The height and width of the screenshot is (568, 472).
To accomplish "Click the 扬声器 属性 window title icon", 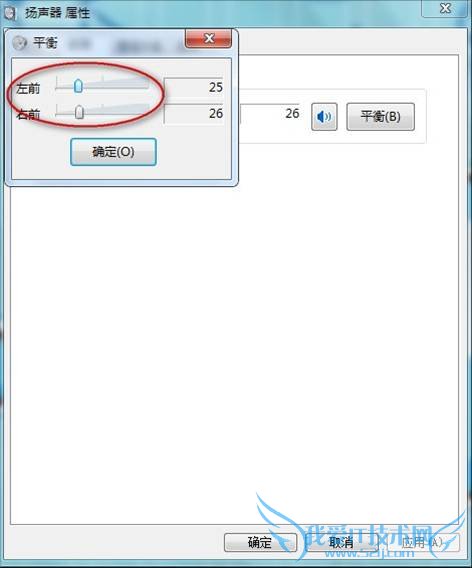I will tap(9, 13).
